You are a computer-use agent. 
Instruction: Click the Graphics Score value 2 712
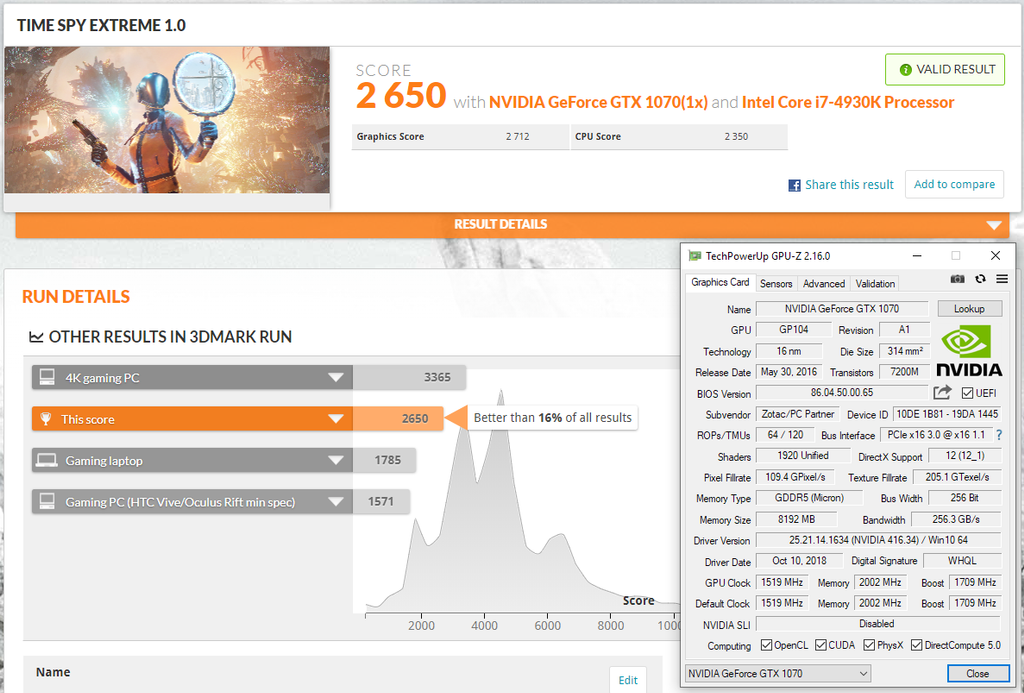(517, 137)
